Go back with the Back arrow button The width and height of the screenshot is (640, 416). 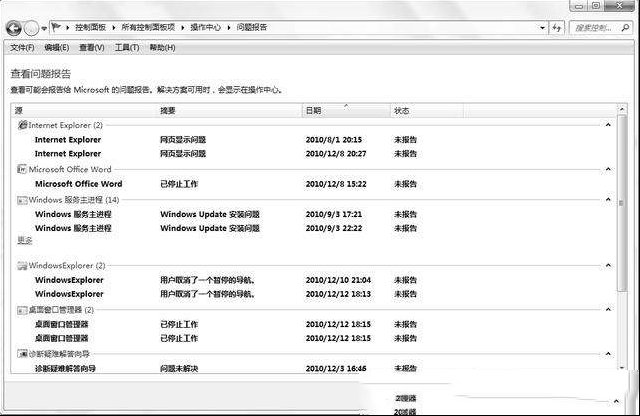14,28
